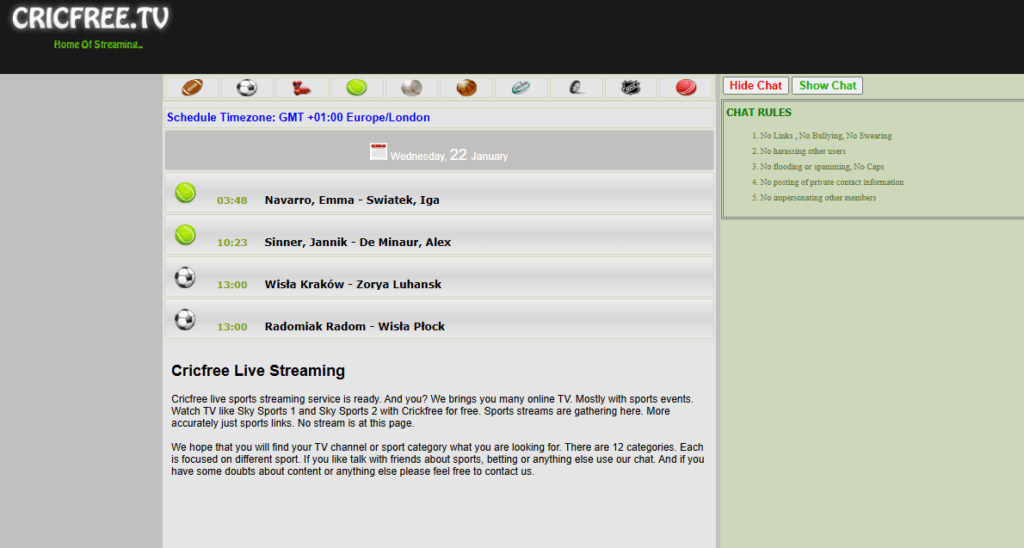The image size is (1024, 548).
Task: Click the tennis ball icon beside the 03:48 match
Action: [x=185, y=192]
